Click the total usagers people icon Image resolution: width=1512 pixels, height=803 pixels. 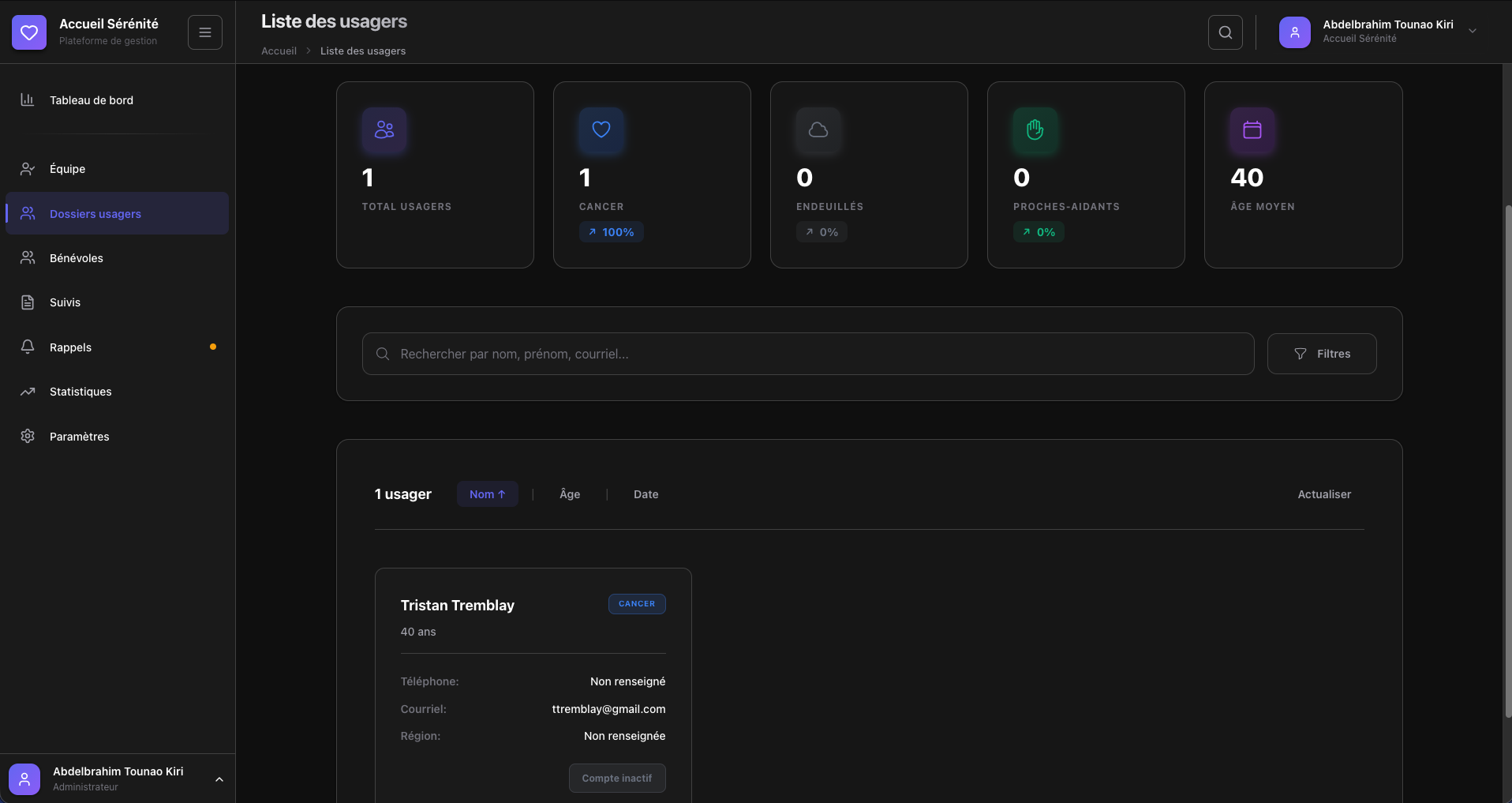point(384,129)
